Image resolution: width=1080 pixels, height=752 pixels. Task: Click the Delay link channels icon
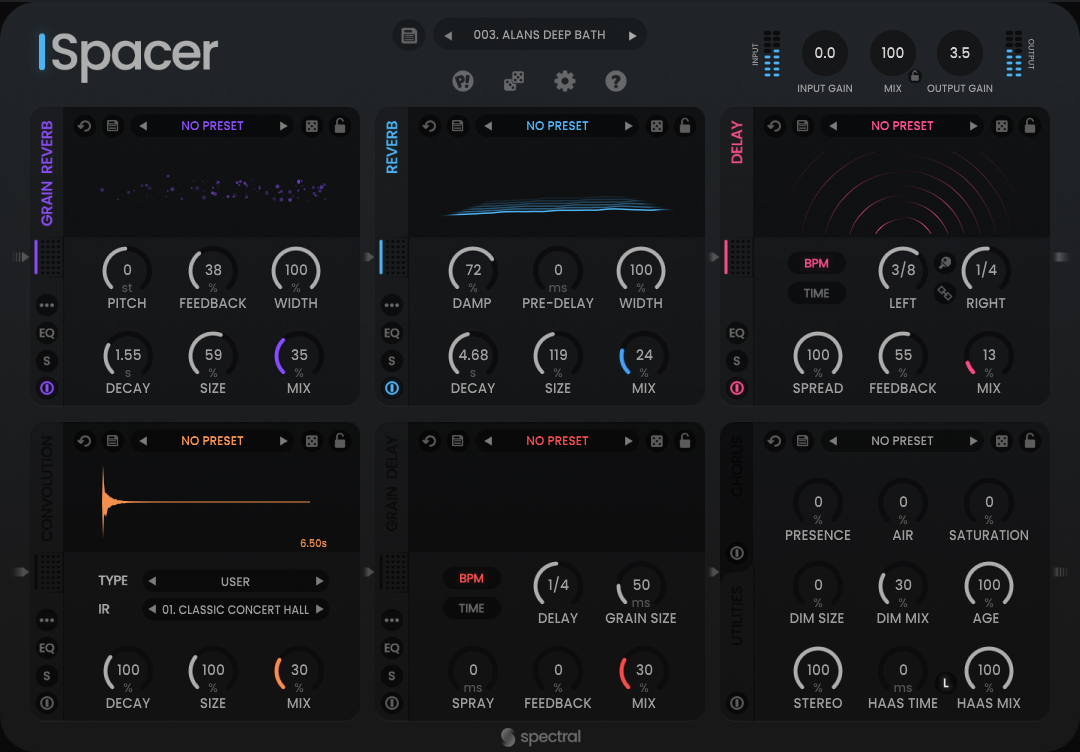(944, 293)
